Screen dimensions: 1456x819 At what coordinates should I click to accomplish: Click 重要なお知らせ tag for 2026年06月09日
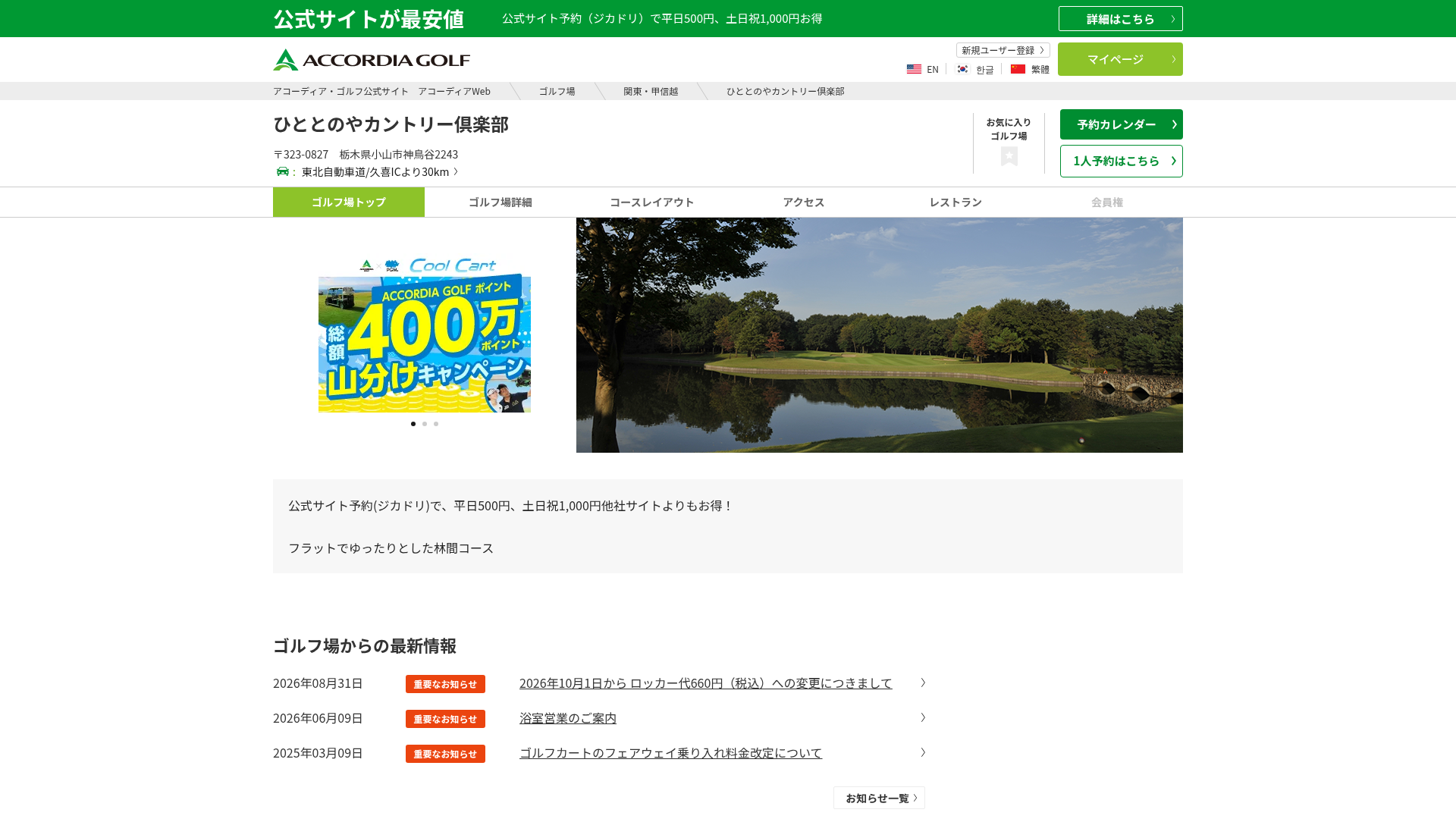[445, 719]
